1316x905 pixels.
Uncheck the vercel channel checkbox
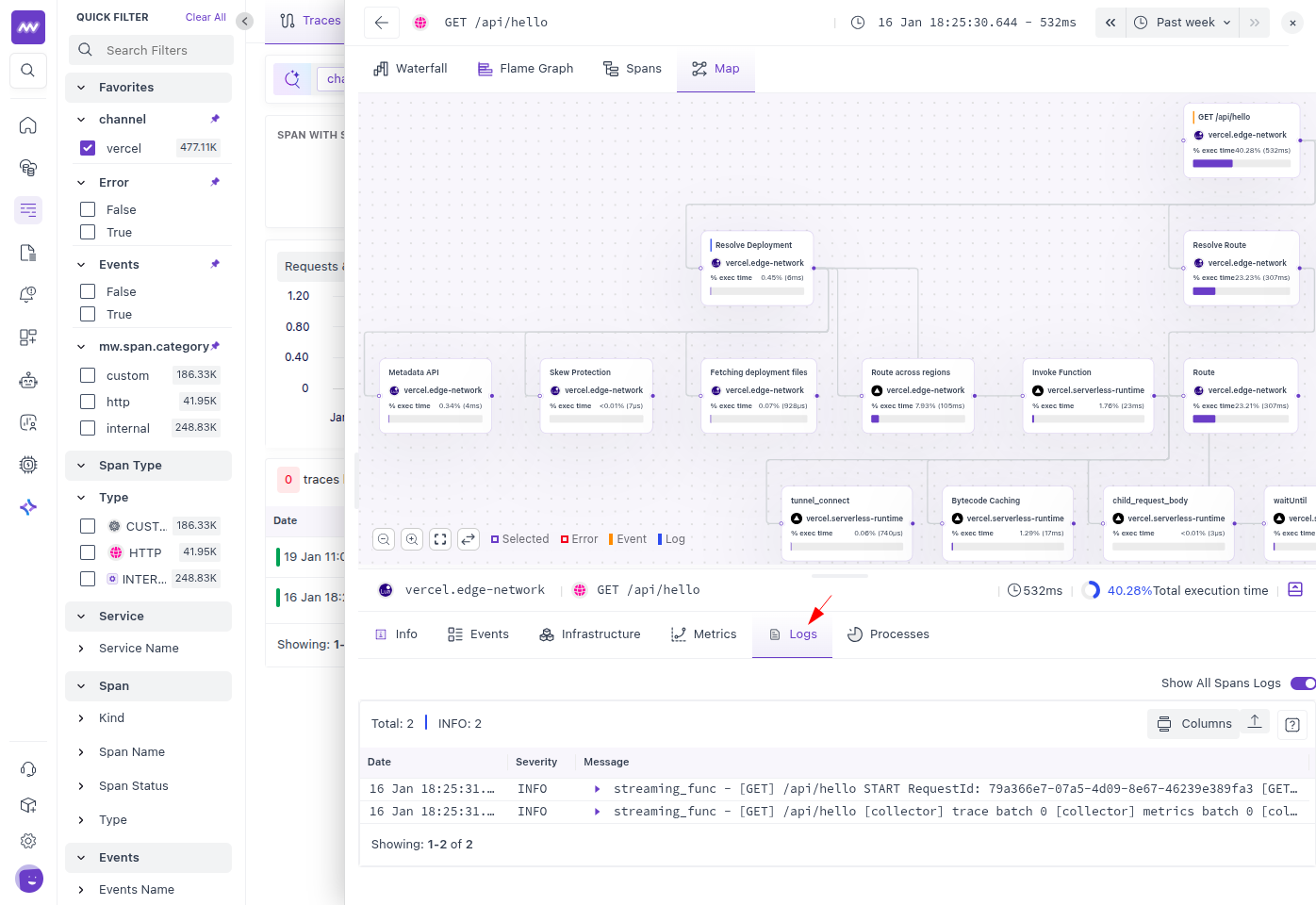point(88,148)
